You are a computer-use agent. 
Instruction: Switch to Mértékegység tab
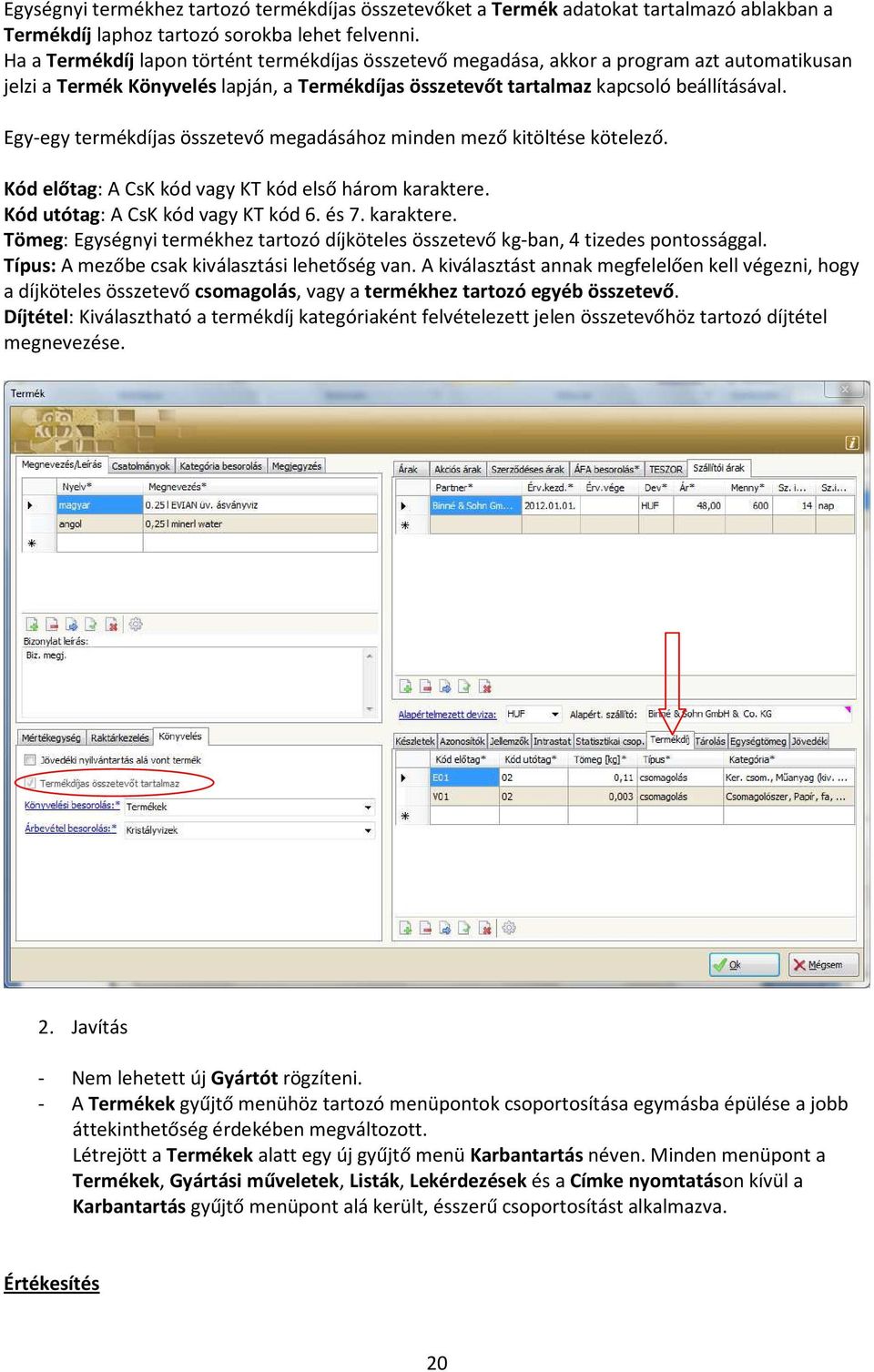(51, 738)
